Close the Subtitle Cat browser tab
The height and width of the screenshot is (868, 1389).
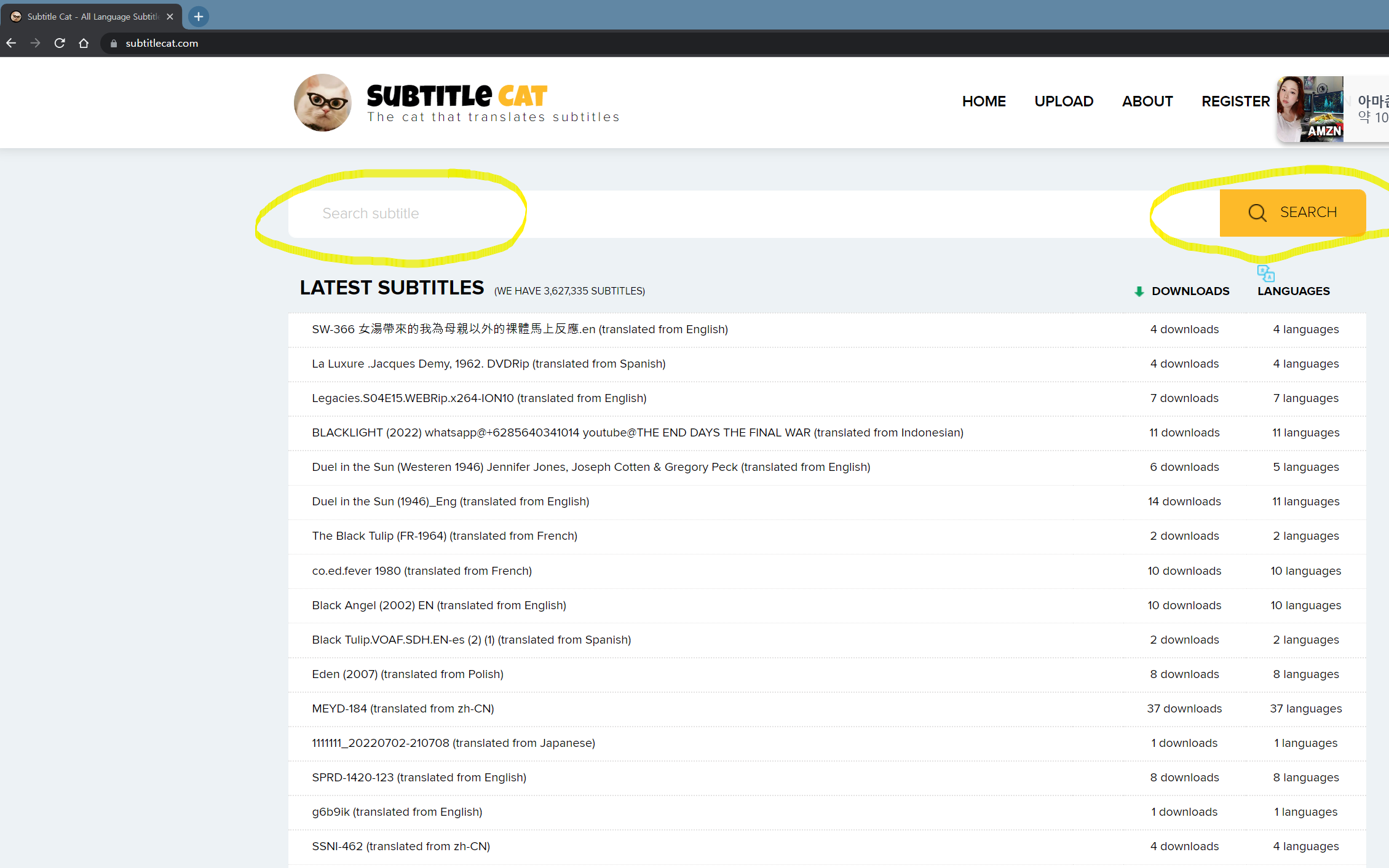(170, 17)
